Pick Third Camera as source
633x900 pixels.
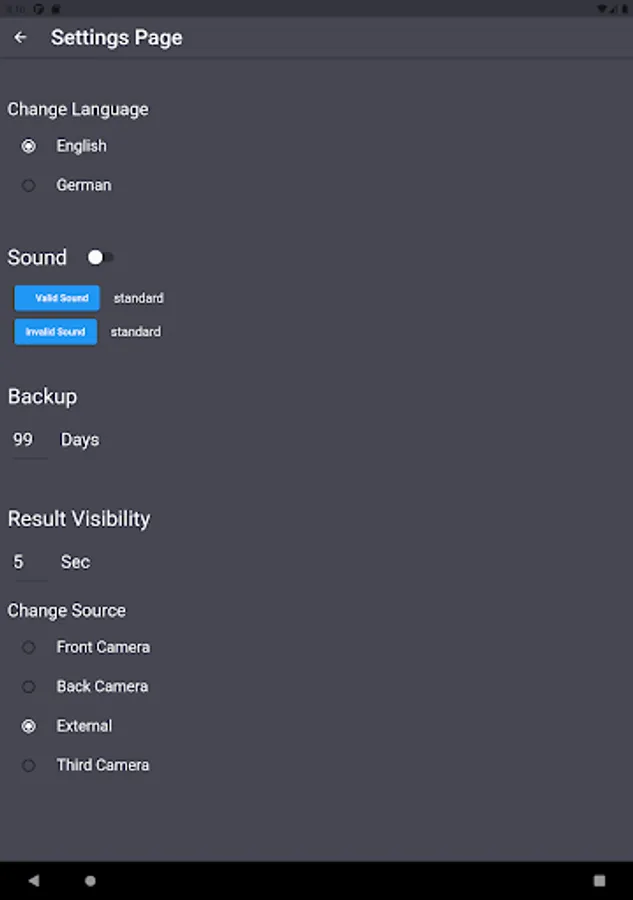[29, 765]
